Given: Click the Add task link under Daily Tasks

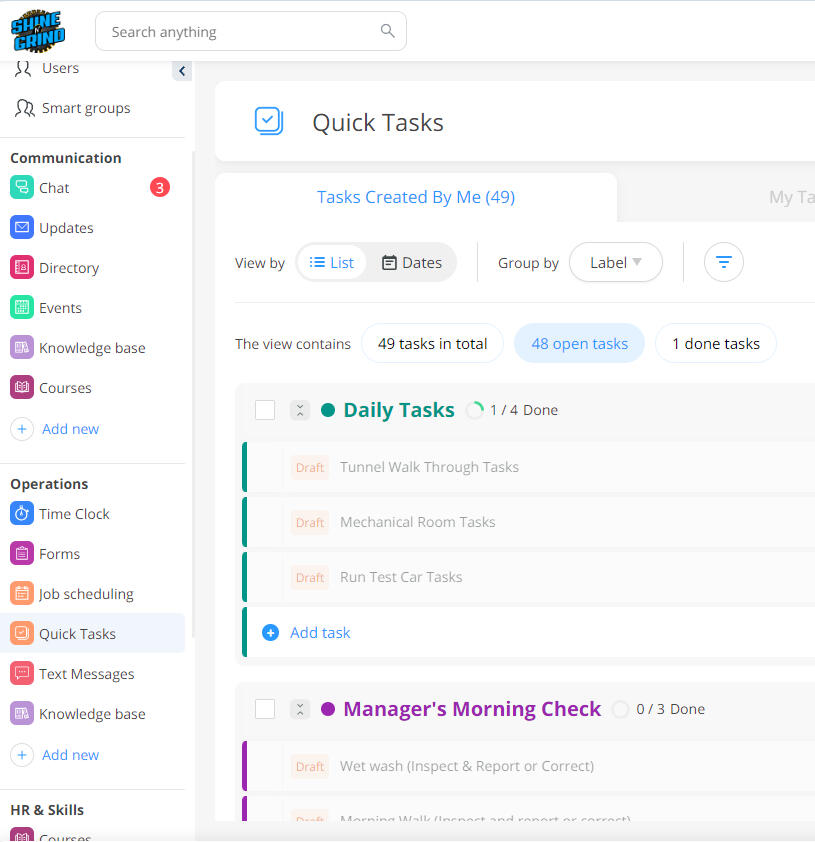Looking at the screenshot, I should pos(320,632).
